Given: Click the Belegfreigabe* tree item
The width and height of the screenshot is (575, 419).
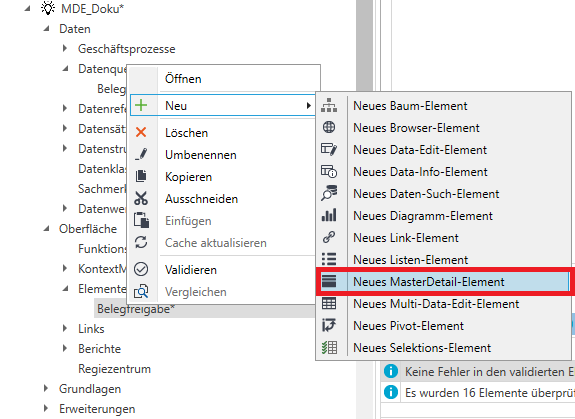Looking at the screenshot, I should (136, 309).
